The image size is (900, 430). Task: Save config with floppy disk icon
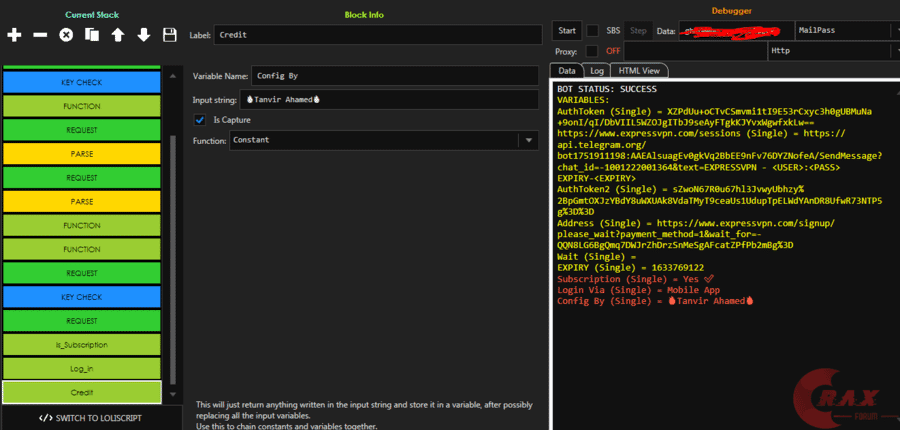(x=170, y=35)
